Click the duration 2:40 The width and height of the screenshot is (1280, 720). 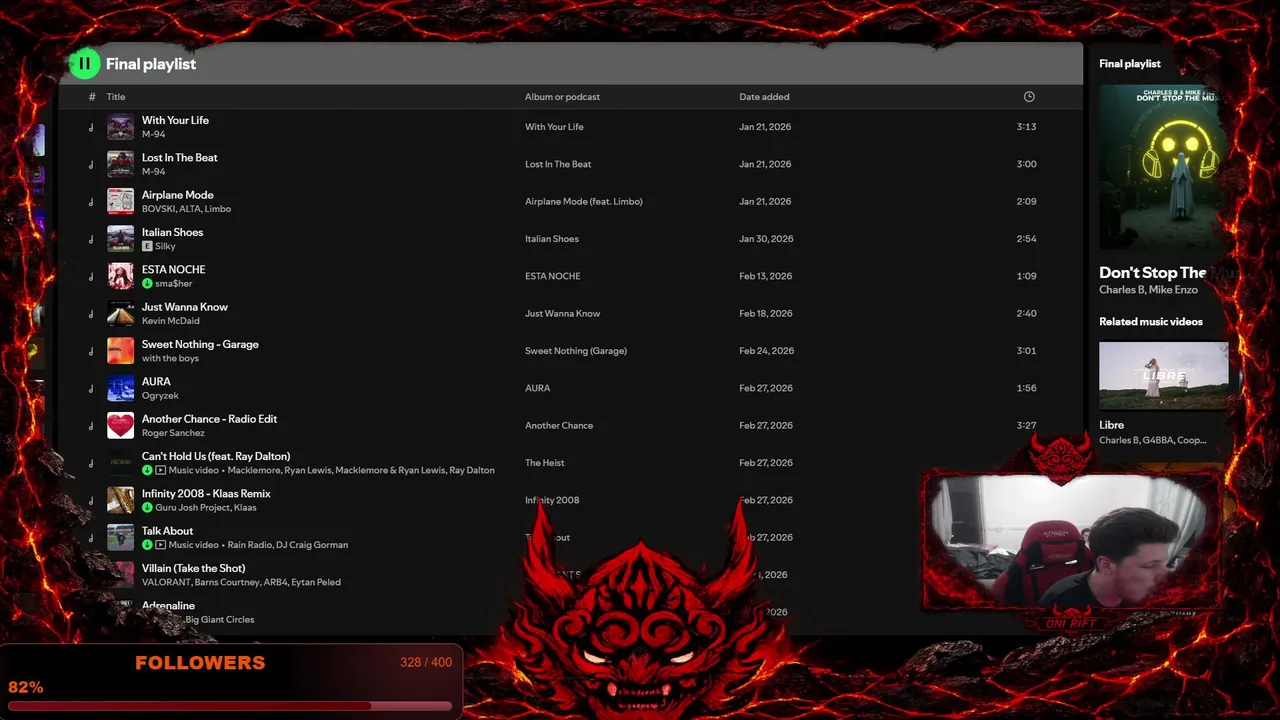pos(1026,314)
